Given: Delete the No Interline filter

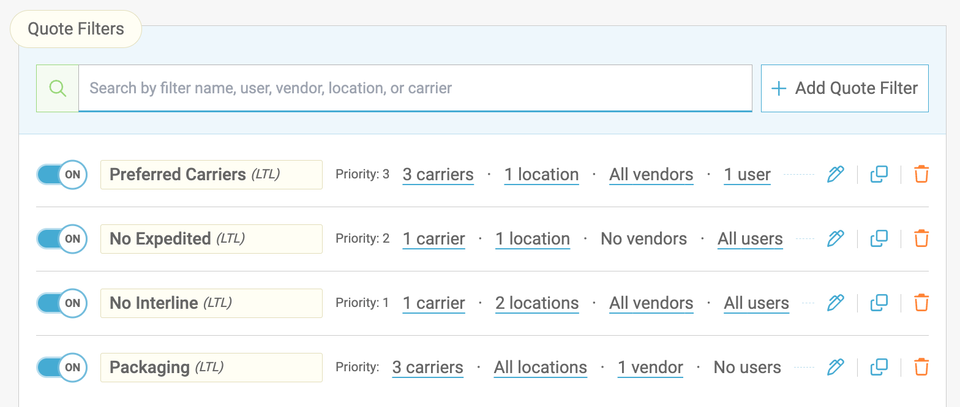Looking at the screenshot, I should coord(921,303).
